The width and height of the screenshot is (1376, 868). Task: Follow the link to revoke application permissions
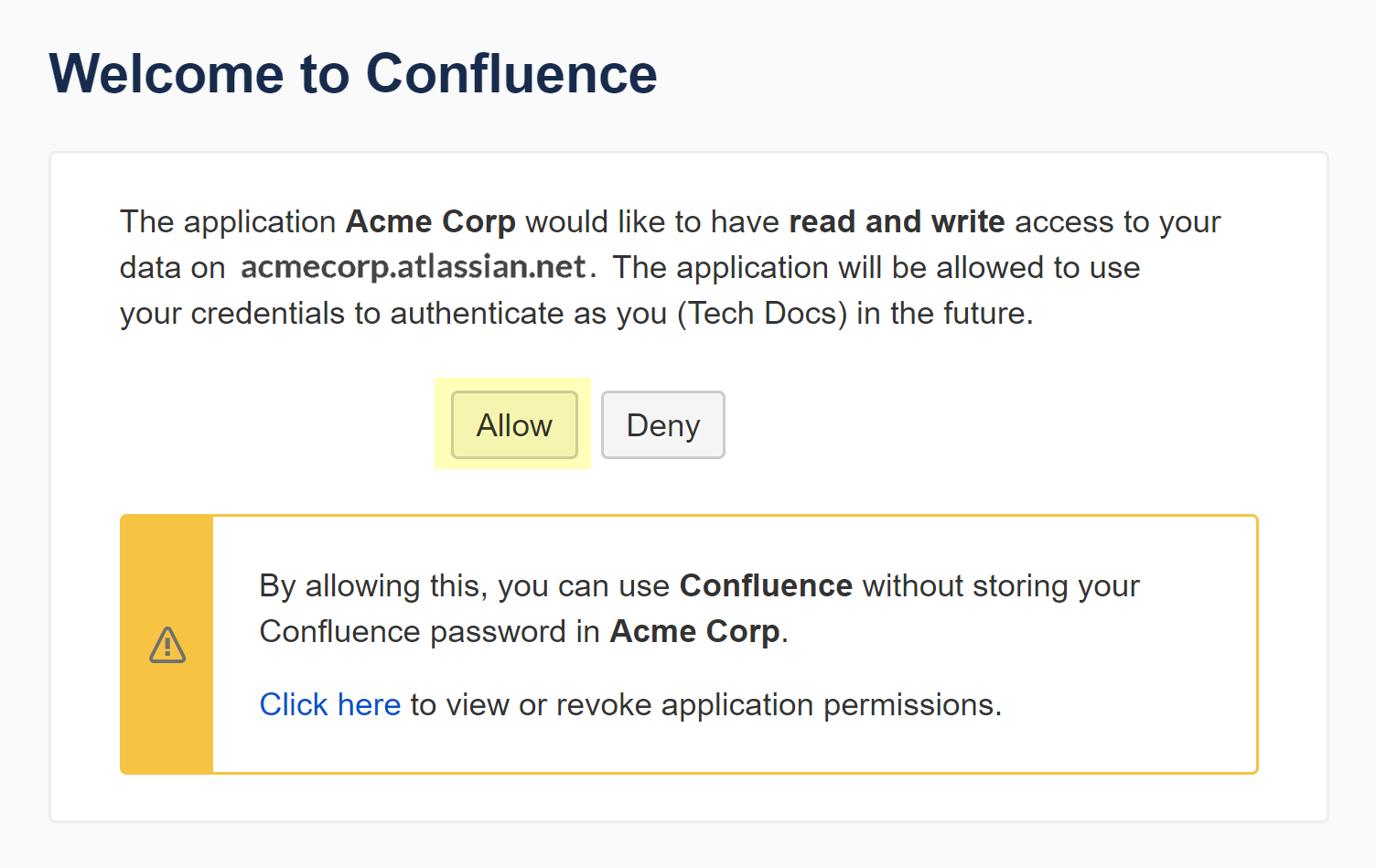(329, 704)
